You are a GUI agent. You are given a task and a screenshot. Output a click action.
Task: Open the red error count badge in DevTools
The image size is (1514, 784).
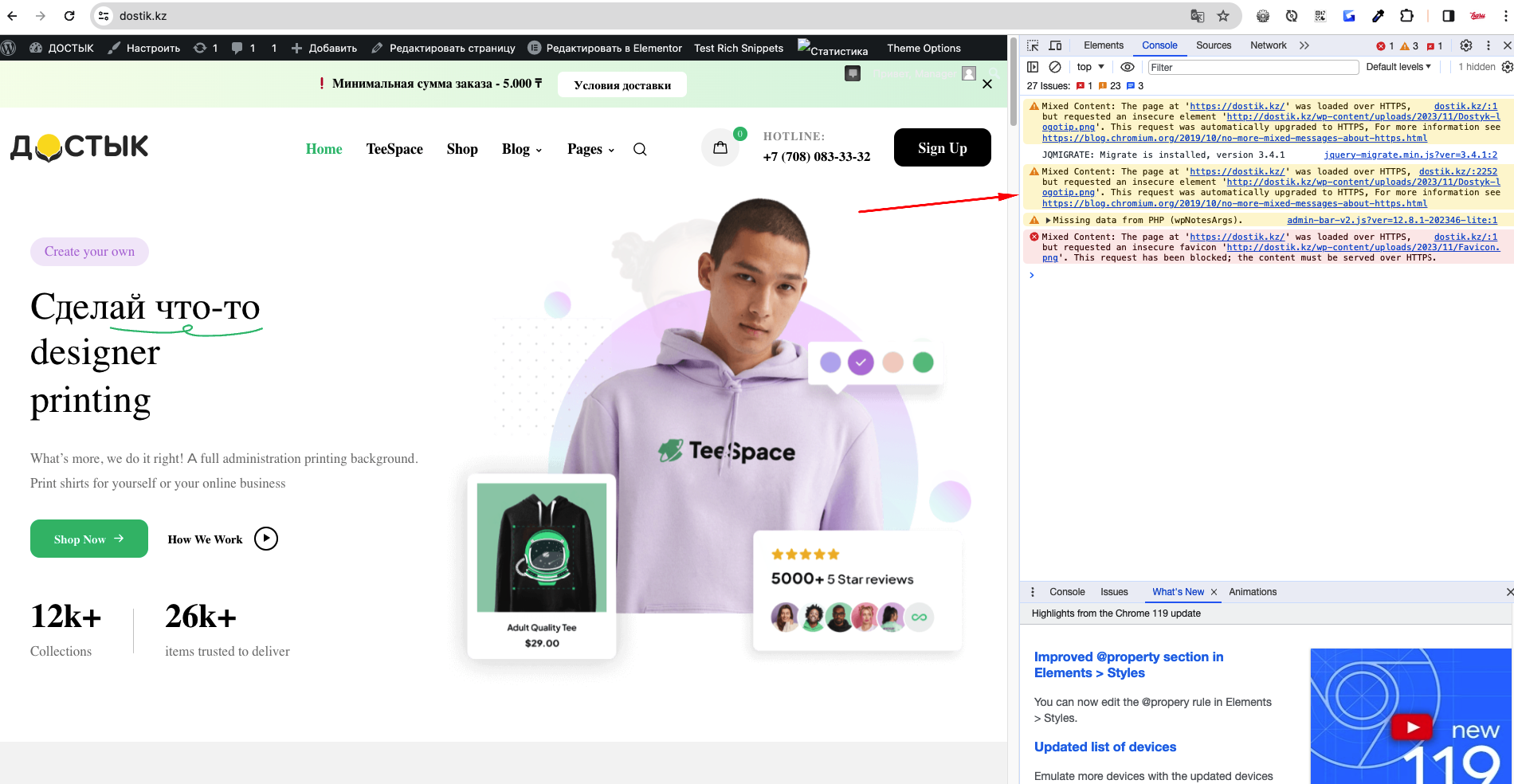(x=1385, y=45)
